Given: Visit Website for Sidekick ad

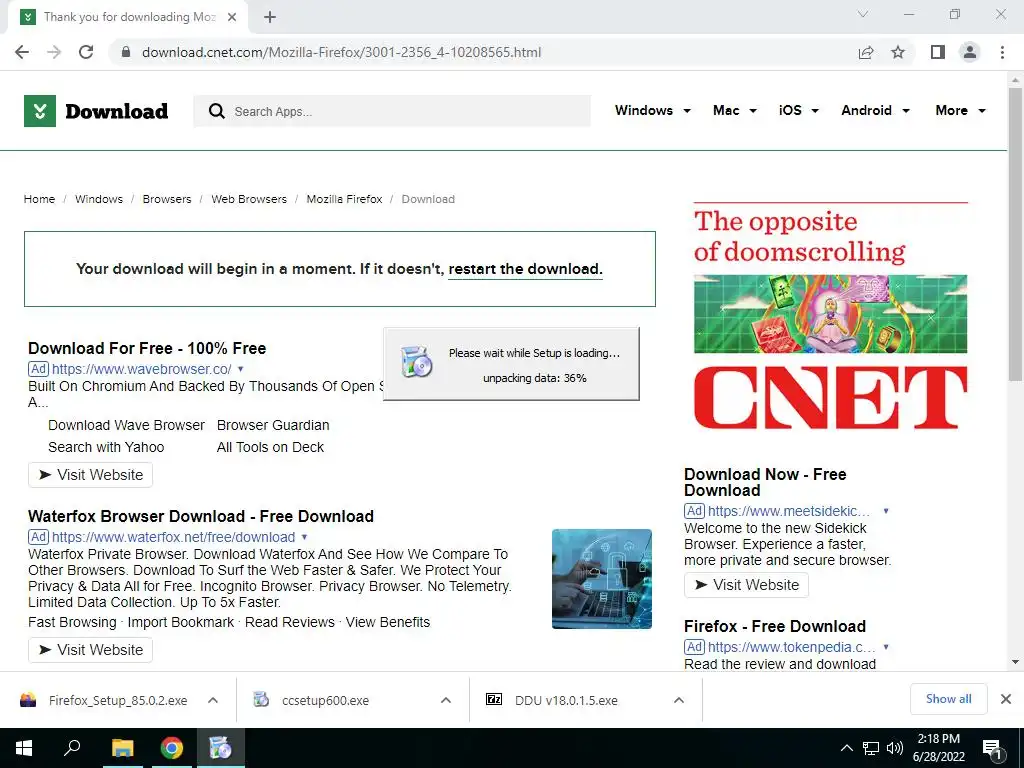Looking at the screenshot, I should coord(746,584).
